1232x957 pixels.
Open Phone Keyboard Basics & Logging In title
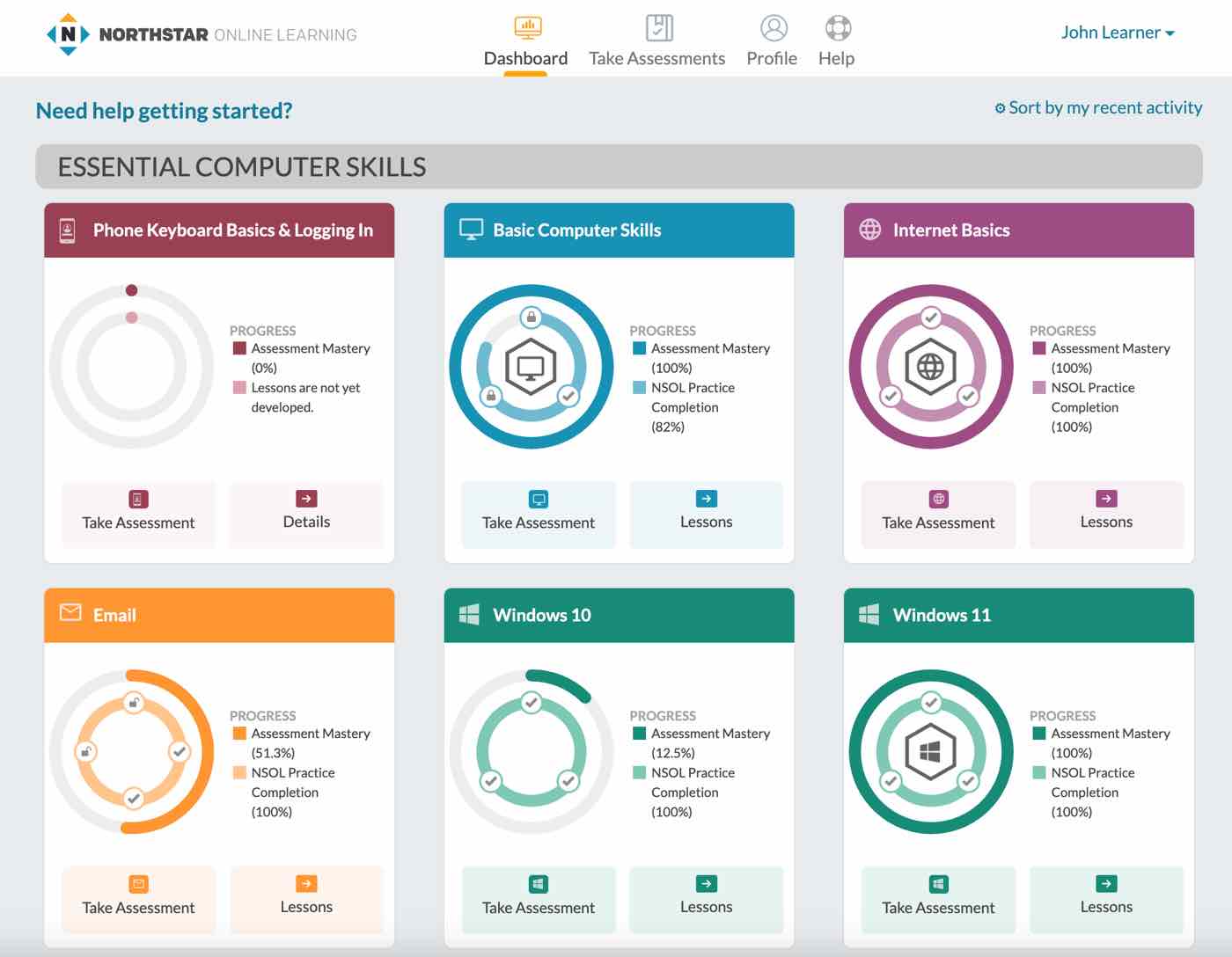(x=233, y=230)
